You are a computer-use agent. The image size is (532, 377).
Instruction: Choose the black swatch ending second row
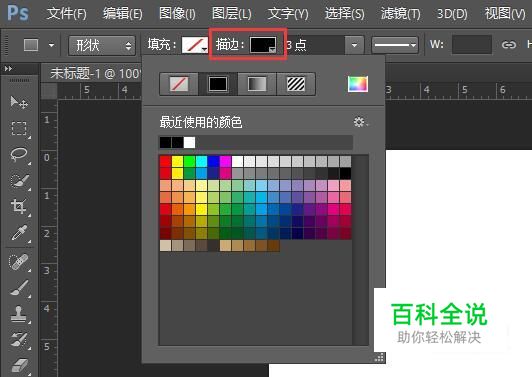click(x=345, y=173)
